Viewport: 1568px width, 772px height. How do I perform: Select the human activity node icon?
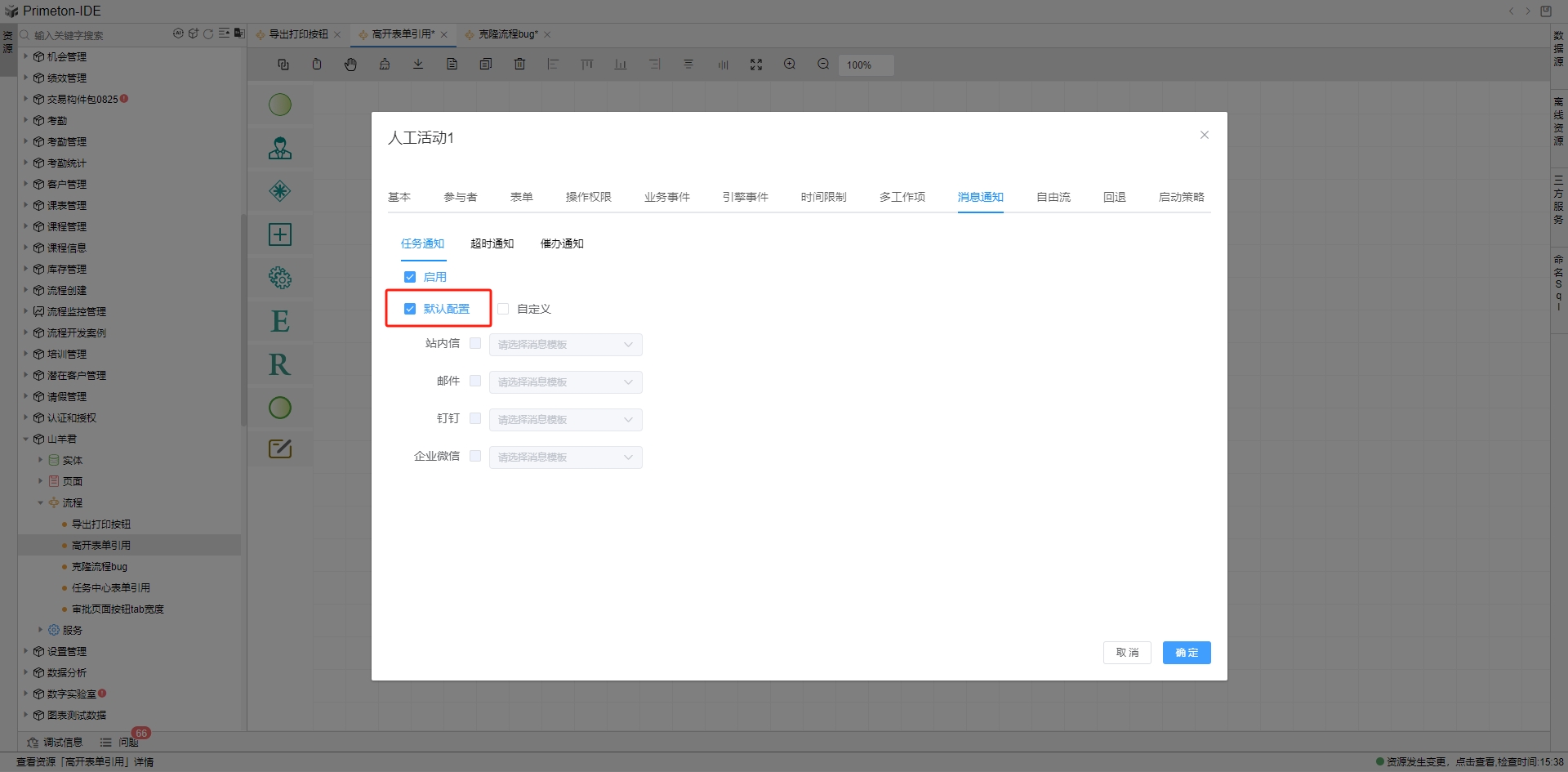pyautogui.click(x=280, y=148)
